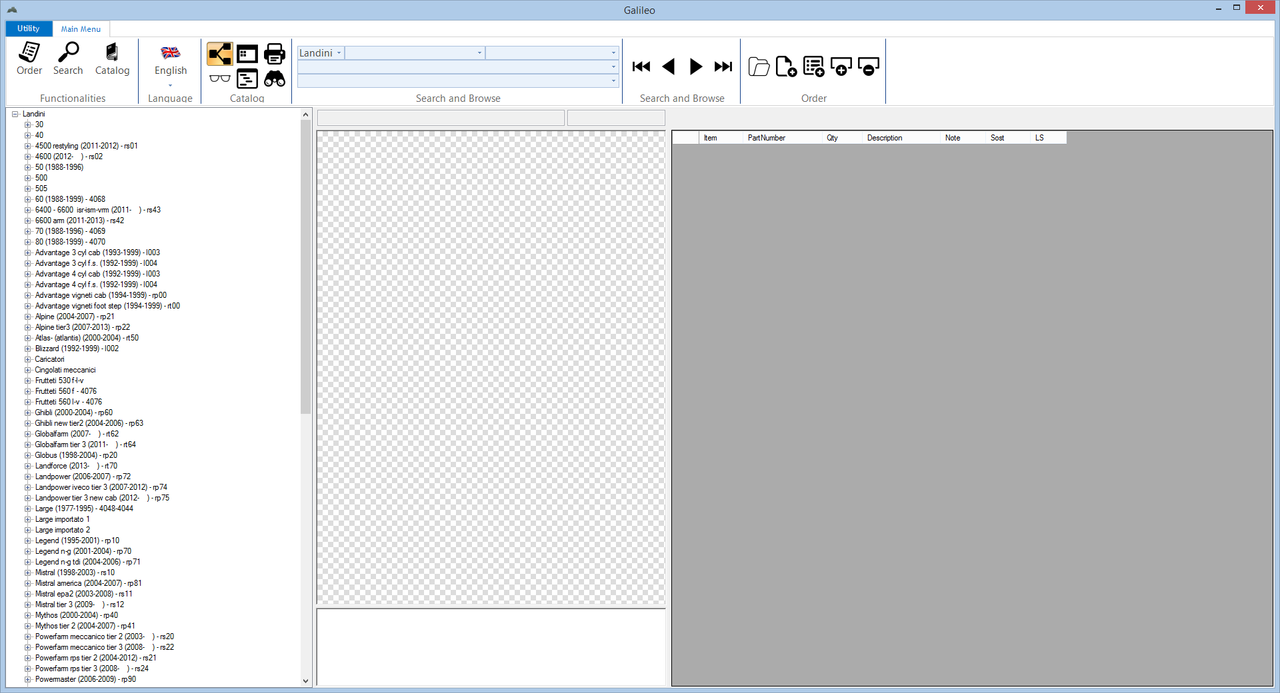This screenshot has width=1280, height=693.
Task: Open the English language dropdown arrow
Action: (170, 85)
